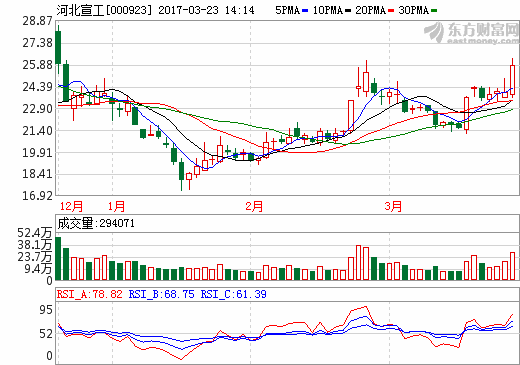The width and height of the screenshot is (520, 365).
Task: Click the 25.88 price axis label
Action: 37,65
